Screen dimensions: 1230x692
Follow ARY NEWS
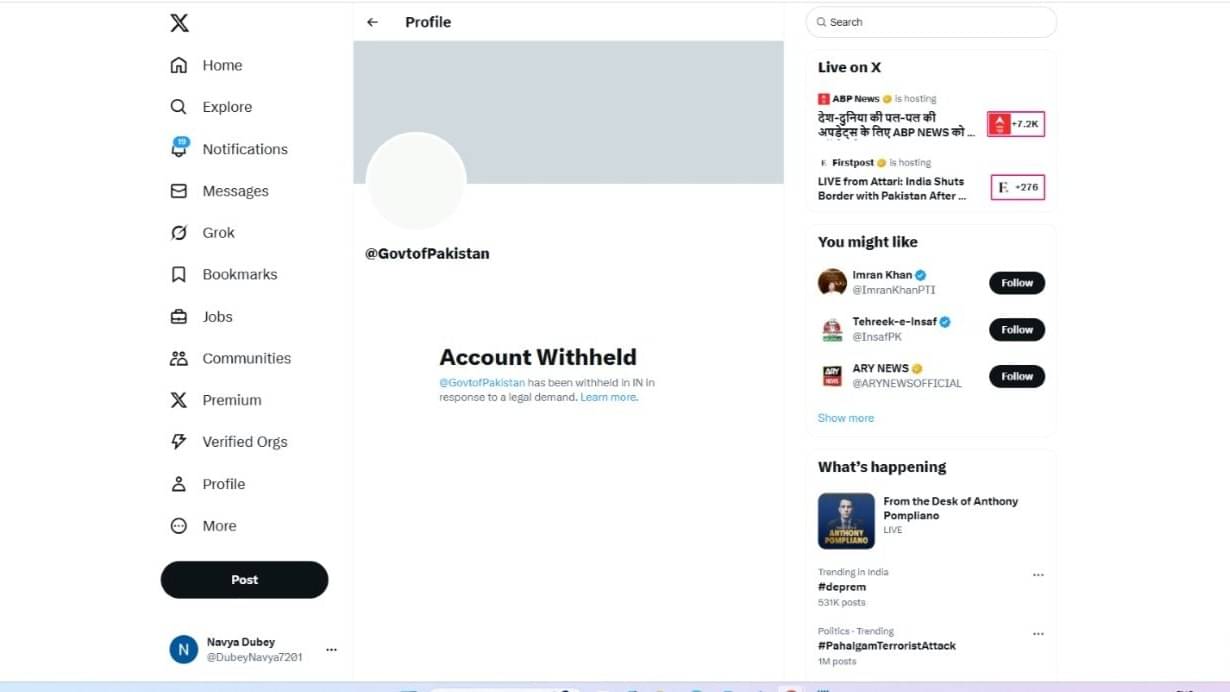point(1016,376)
